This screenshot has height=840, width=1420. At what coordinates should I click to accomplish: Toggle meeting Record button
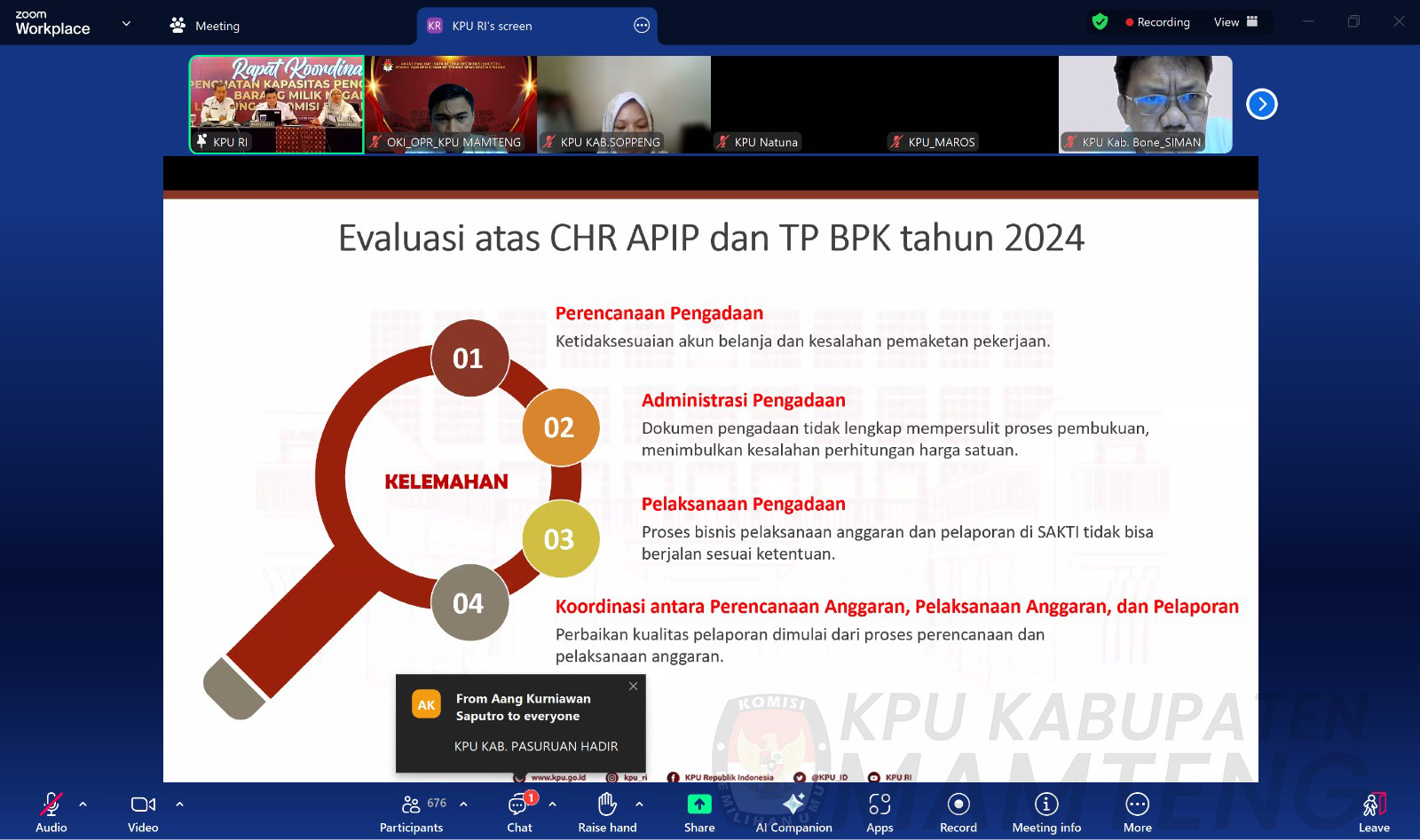click(958, 813)
